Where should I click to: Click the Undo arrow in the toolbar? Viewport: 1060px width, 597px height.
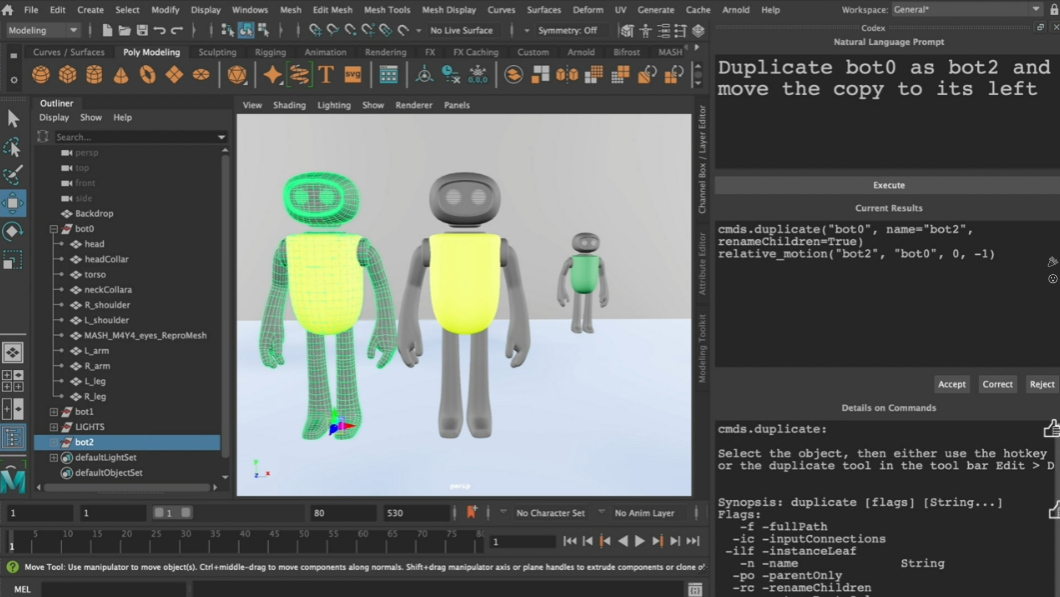[160, 31]
